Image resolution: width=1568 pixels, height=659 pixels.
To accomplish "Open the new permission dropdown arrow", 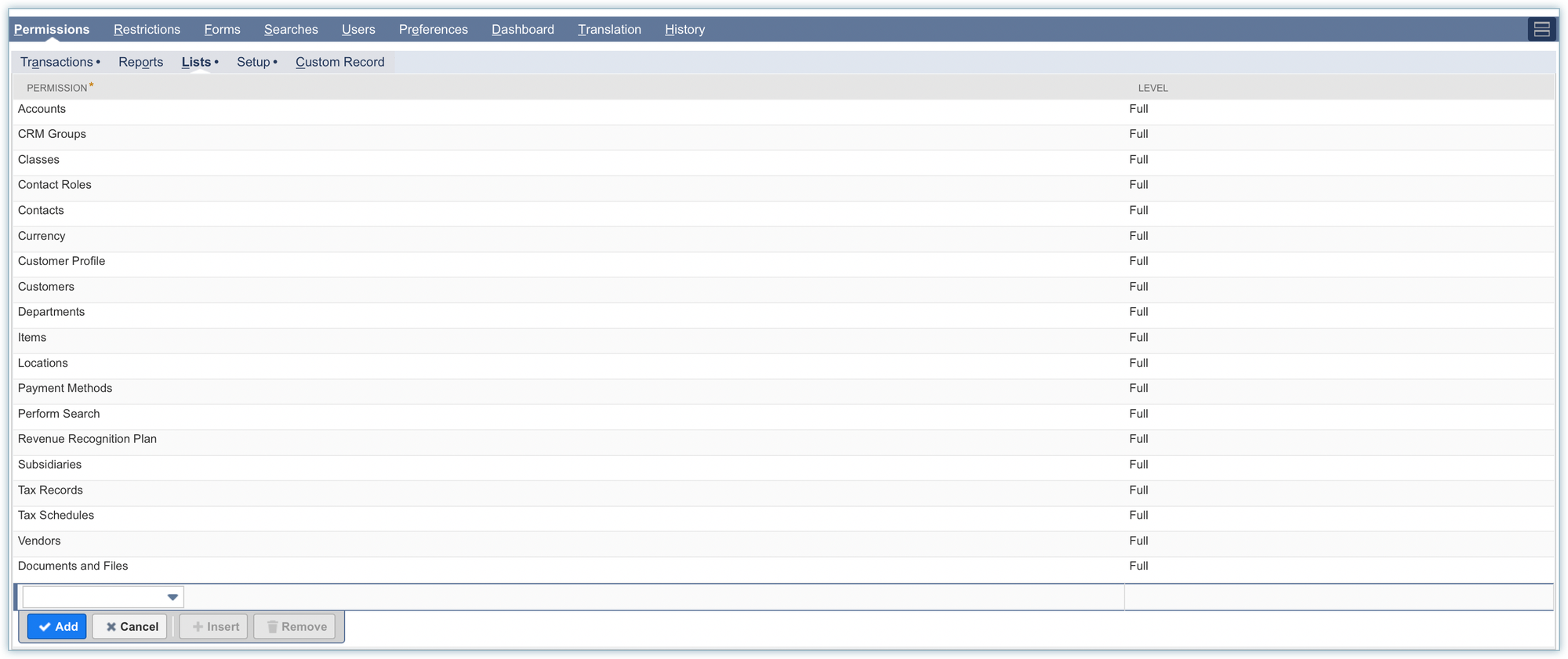I will tap(172, 597).
